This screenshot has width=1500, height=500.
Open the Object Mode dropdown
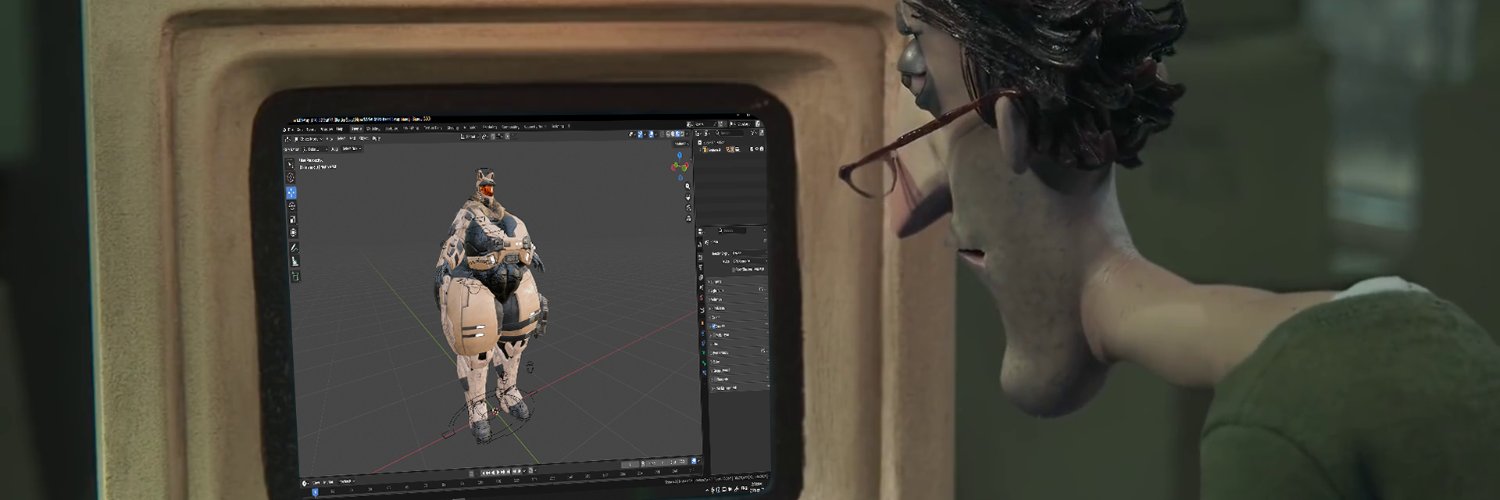point(310,139)
